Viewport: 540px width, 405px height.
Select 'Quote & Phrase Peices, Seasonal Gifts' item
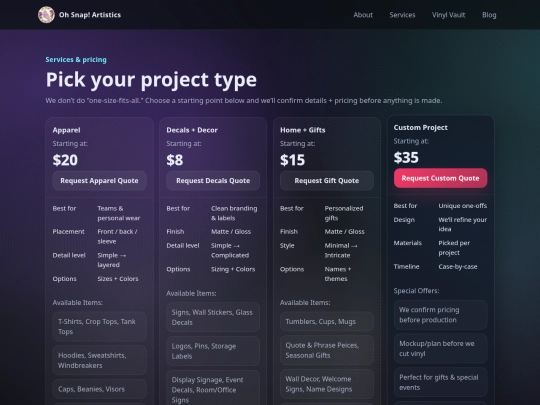pos(327,350)
